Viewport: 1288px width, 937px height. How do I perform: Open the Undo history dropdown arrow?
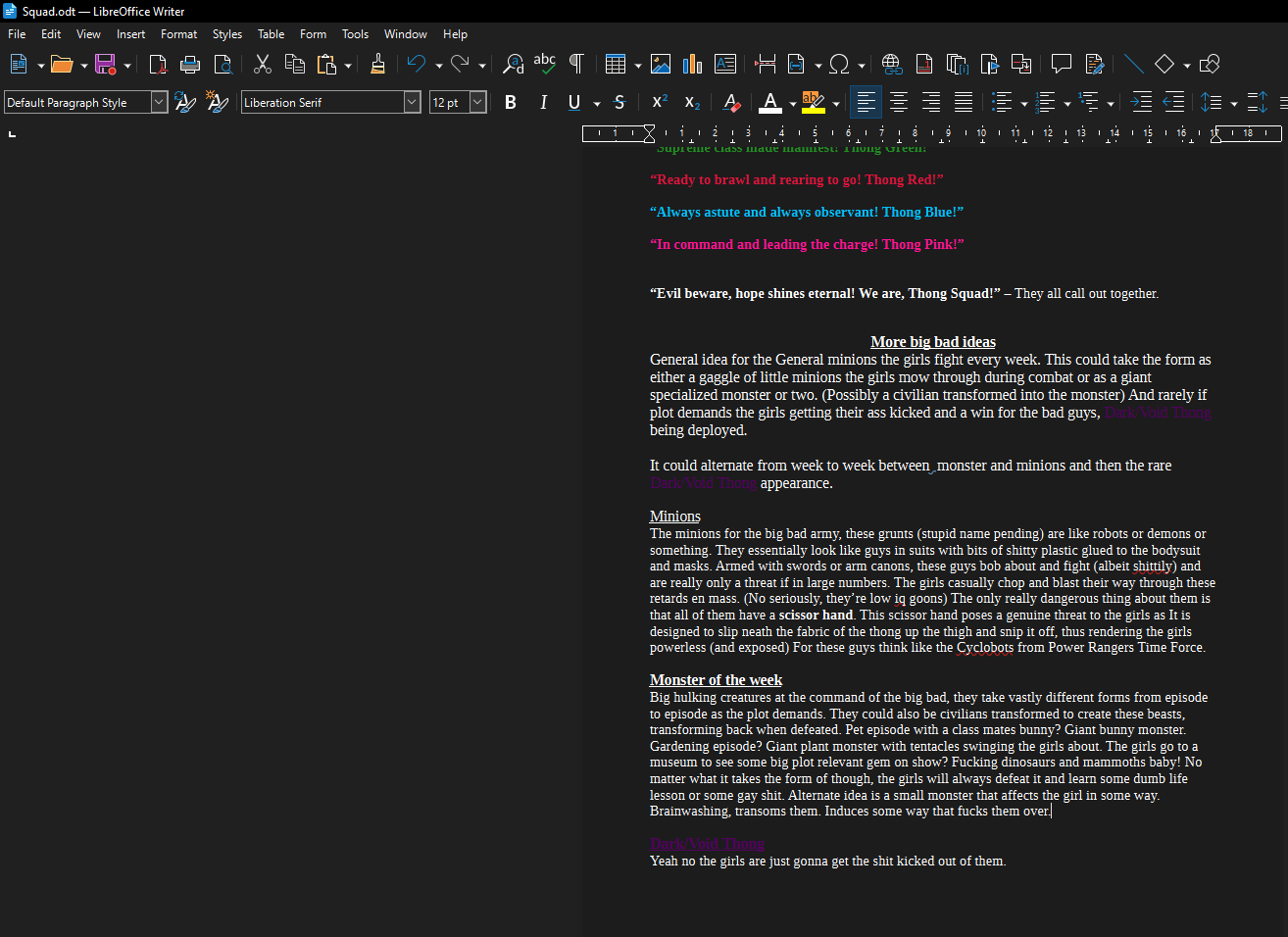[x=438, y=66]
